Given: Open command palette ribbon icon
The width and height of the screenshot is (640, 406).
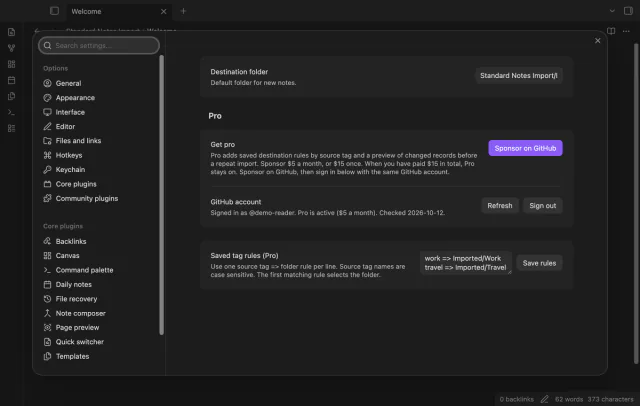Looking at the screenshot, I should (x=11, y=112).
